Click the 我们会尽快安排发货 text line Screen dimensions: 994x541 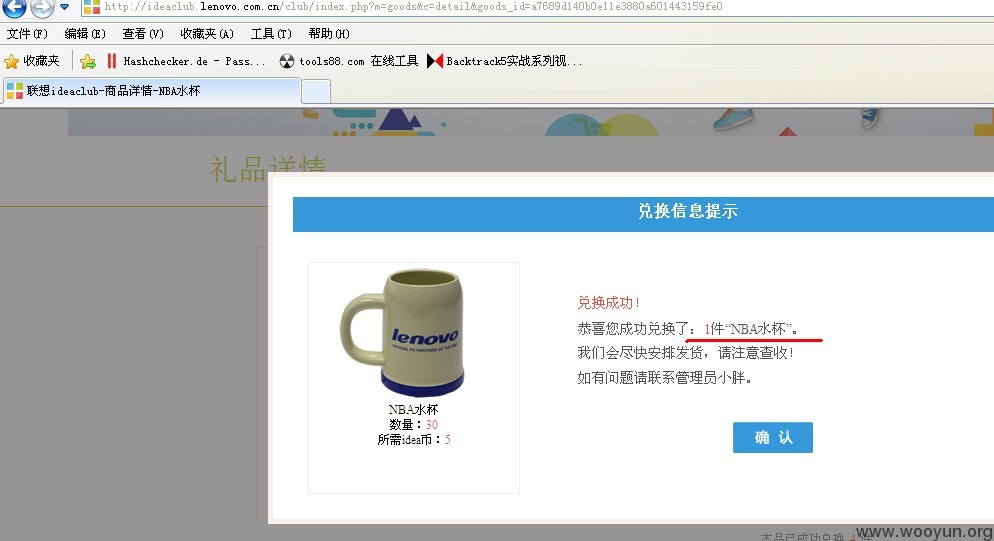tap(685, 353)
